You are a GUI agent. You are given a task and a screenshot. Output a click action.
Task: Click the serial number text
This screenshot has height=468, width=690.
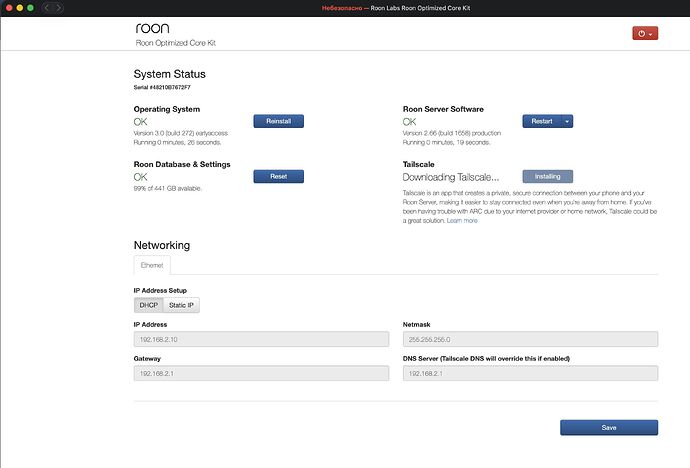point(162,87)
